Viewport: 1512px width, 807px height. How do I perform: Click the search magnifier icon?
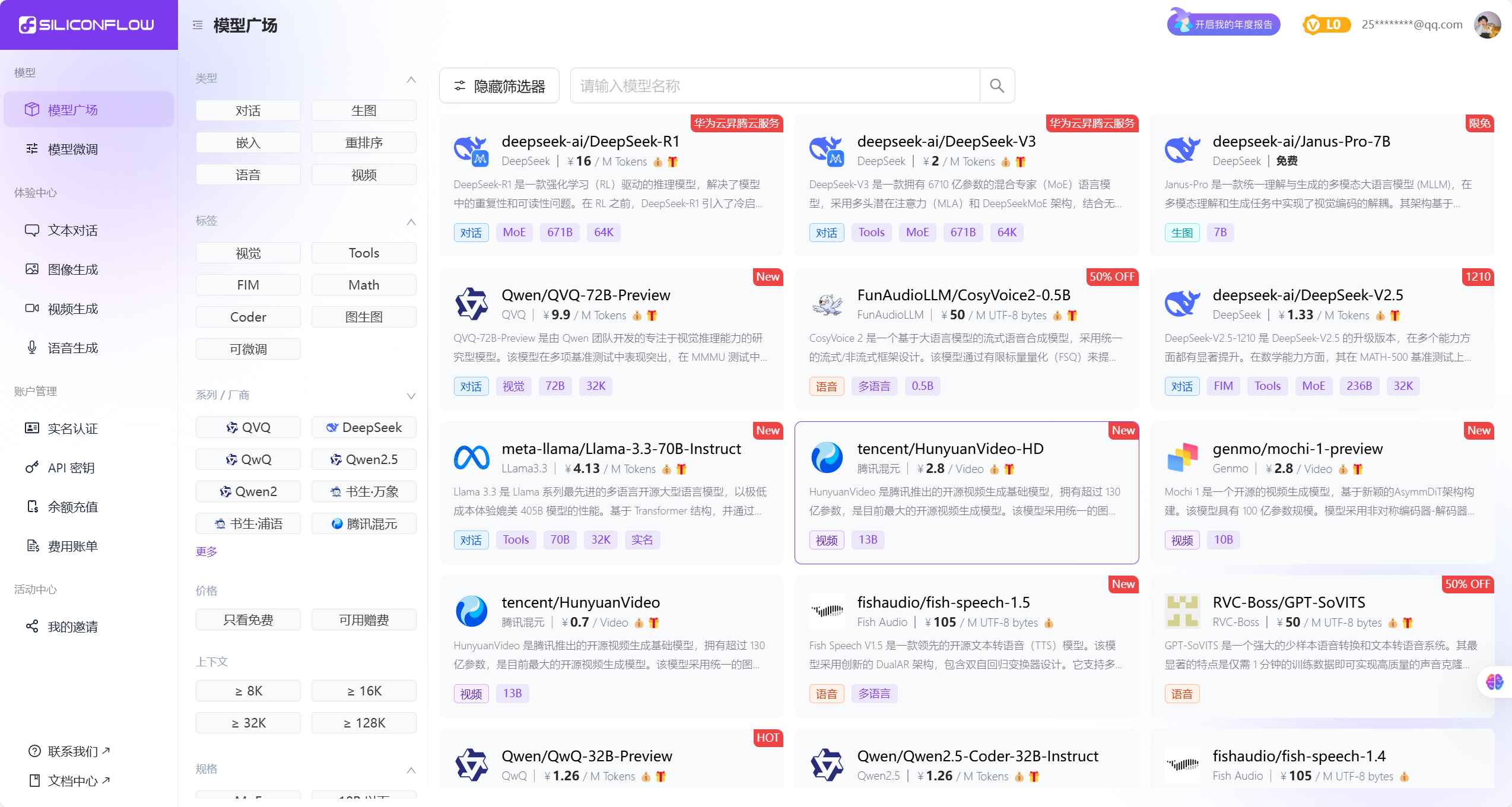click(997, 86)
